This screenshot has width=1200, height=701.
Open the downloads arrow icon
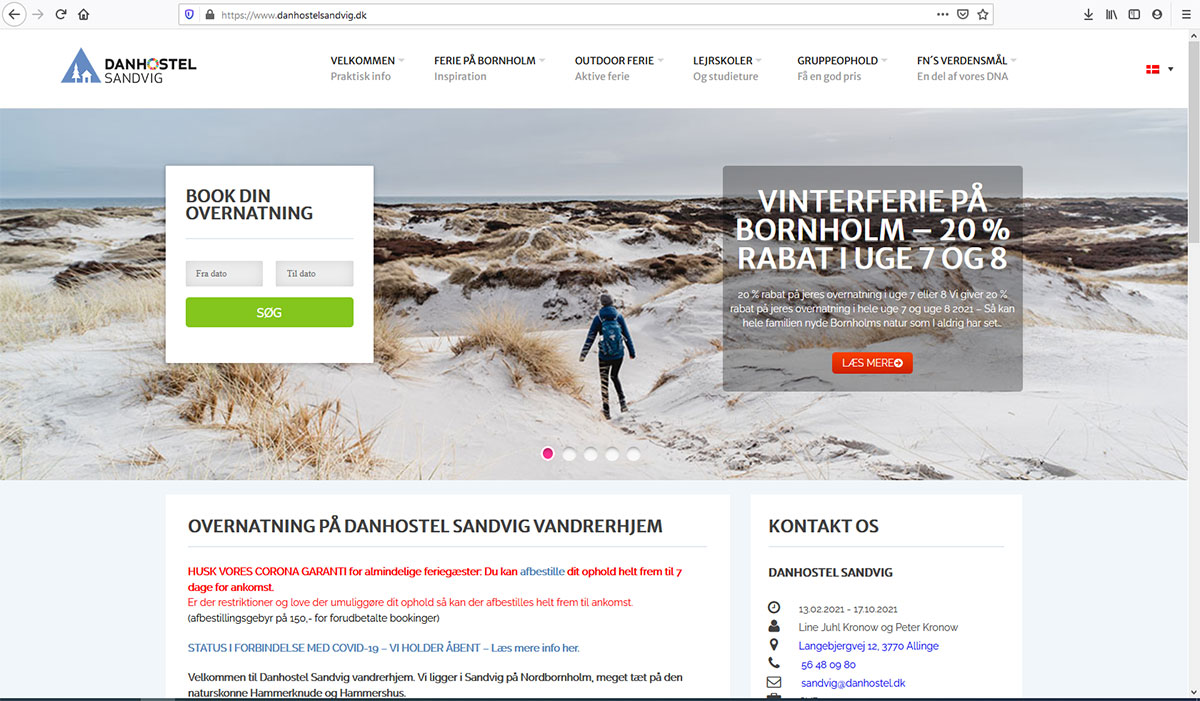point(1088,14)
